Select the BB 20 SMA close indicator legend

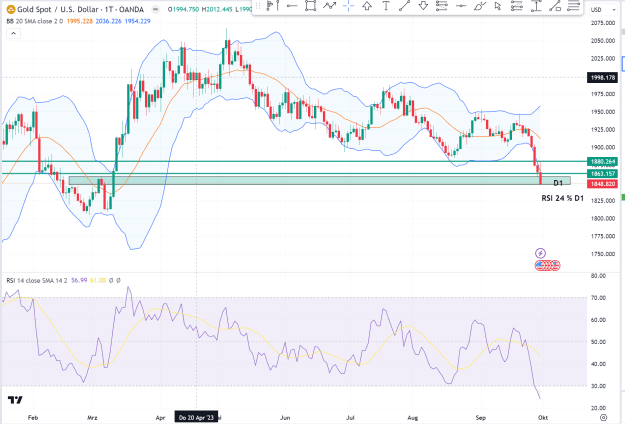pyautogui.click(x=35, y=21)
